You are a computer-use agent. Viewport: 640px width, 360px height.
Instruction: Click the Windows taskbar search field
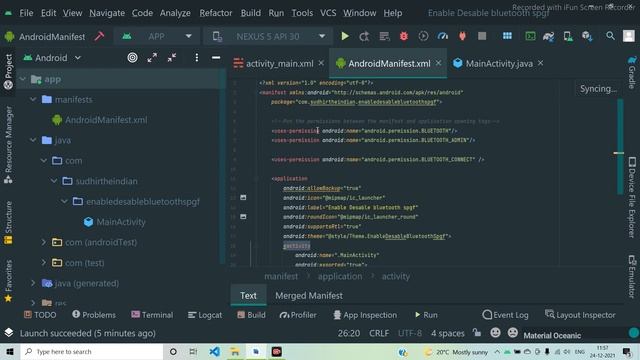point(92,351)
